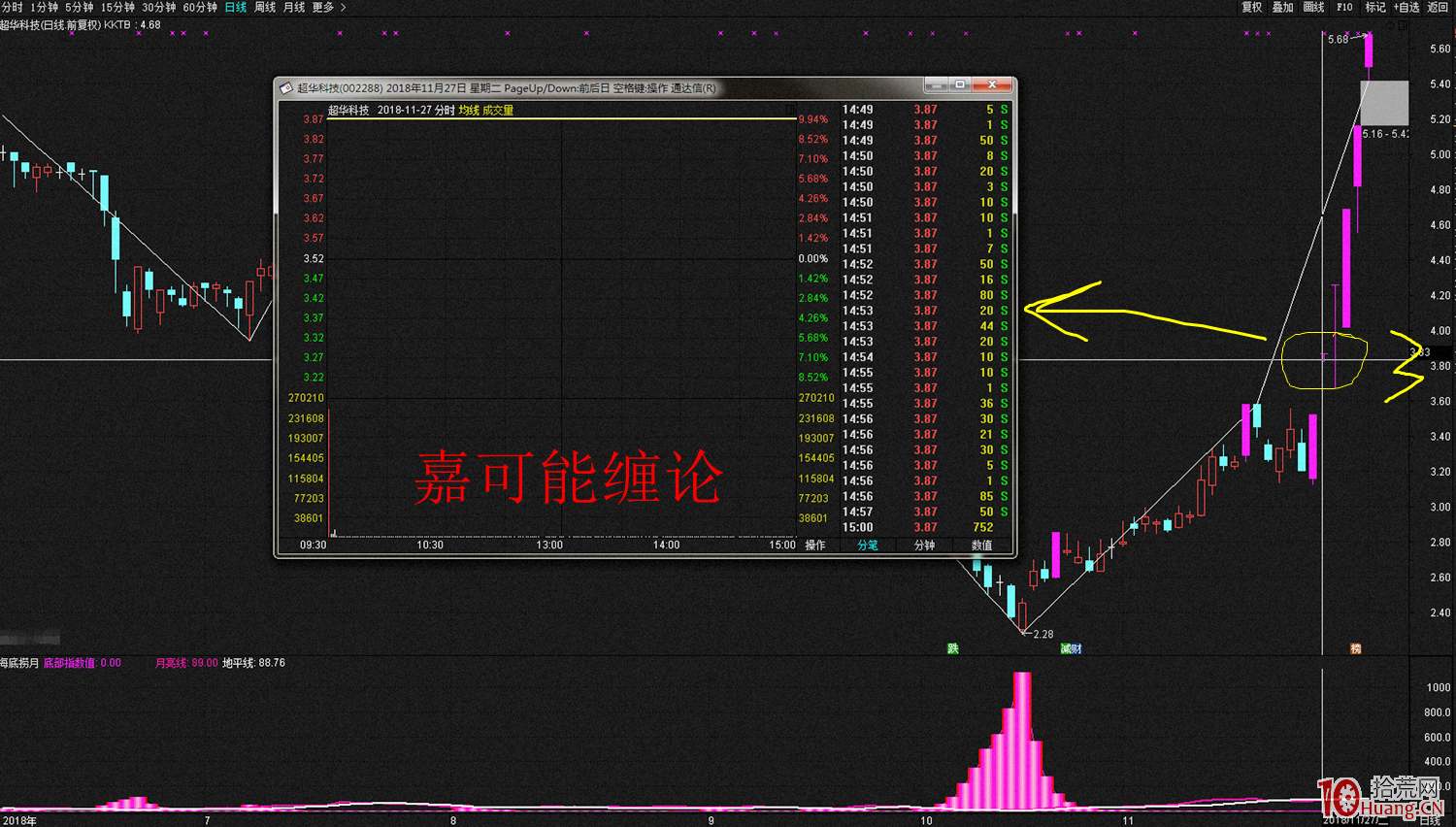Switch popup to 分钟 minute view
1456x827 pixels.
pyautogui.click(x=925, y=546)
